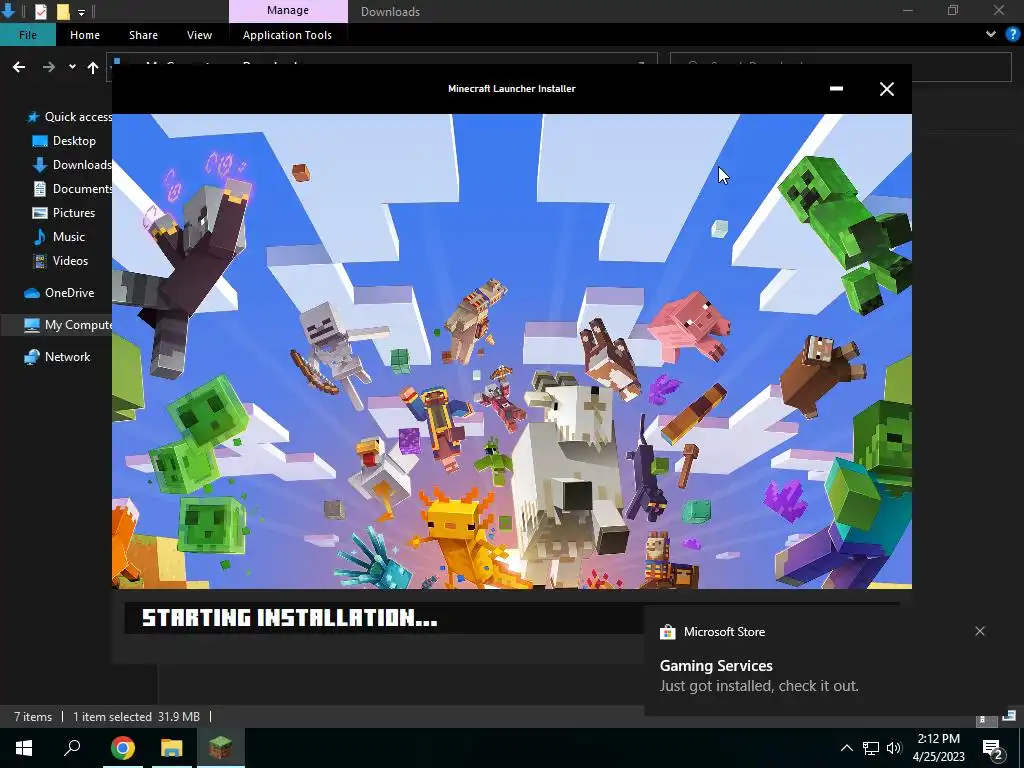Open the File menu in File Explorer
The height and width of the screenshot is (768, 1024).
(x=27, y=35)
